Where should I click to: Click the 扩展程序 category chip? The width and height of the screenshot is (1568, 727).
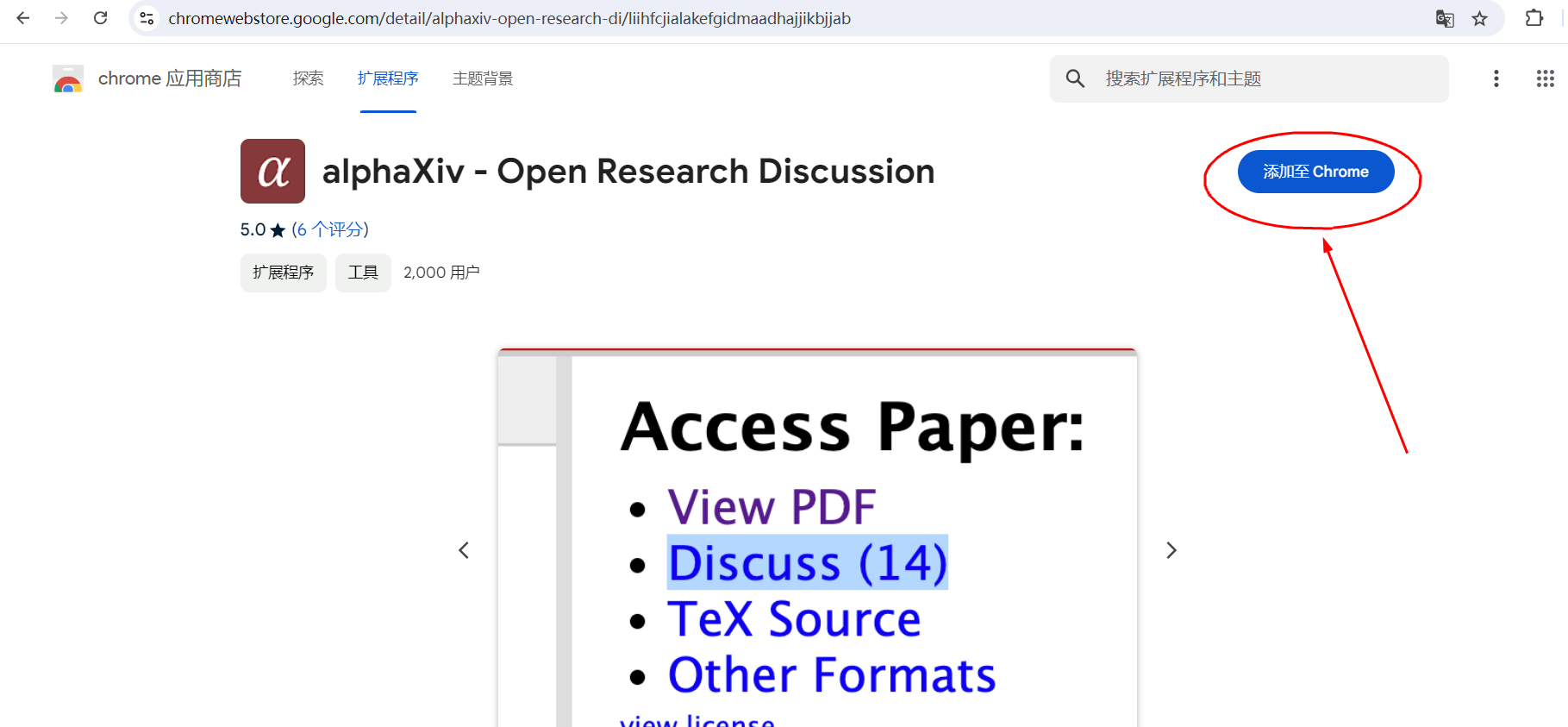(x=283, y=273)
